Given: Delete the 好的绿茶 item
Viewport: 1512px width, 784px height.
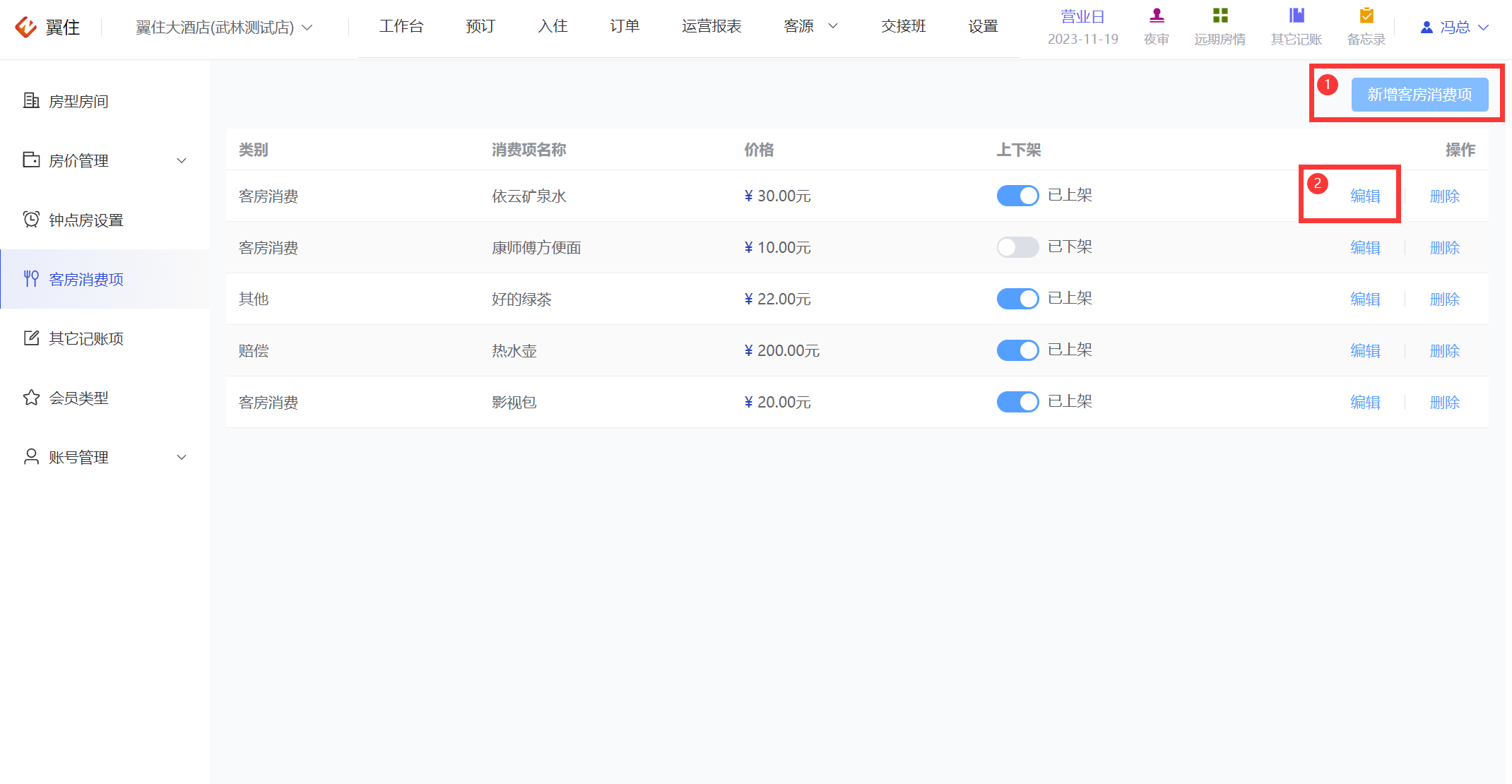Looking at the screenshot, I should click(1444, 299).
